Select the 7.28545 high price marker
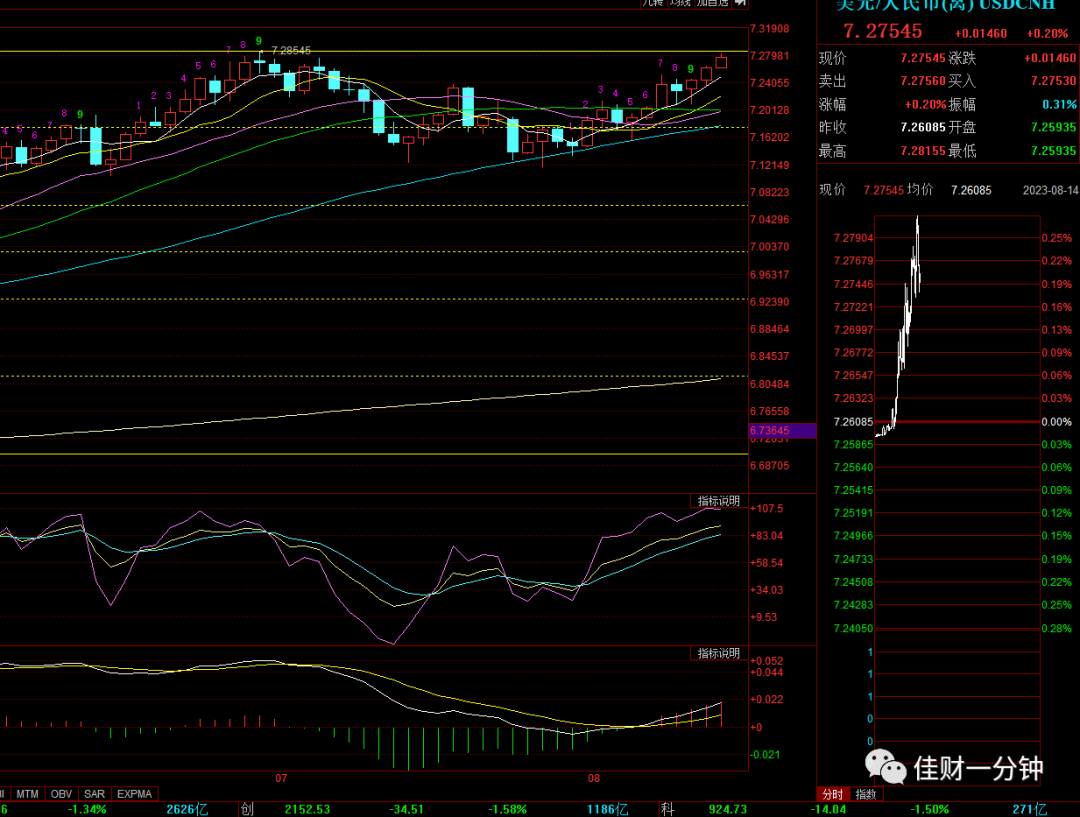The width and height of the screenshot is (1080, 817). pyautogui.click(x=291, y=50)
